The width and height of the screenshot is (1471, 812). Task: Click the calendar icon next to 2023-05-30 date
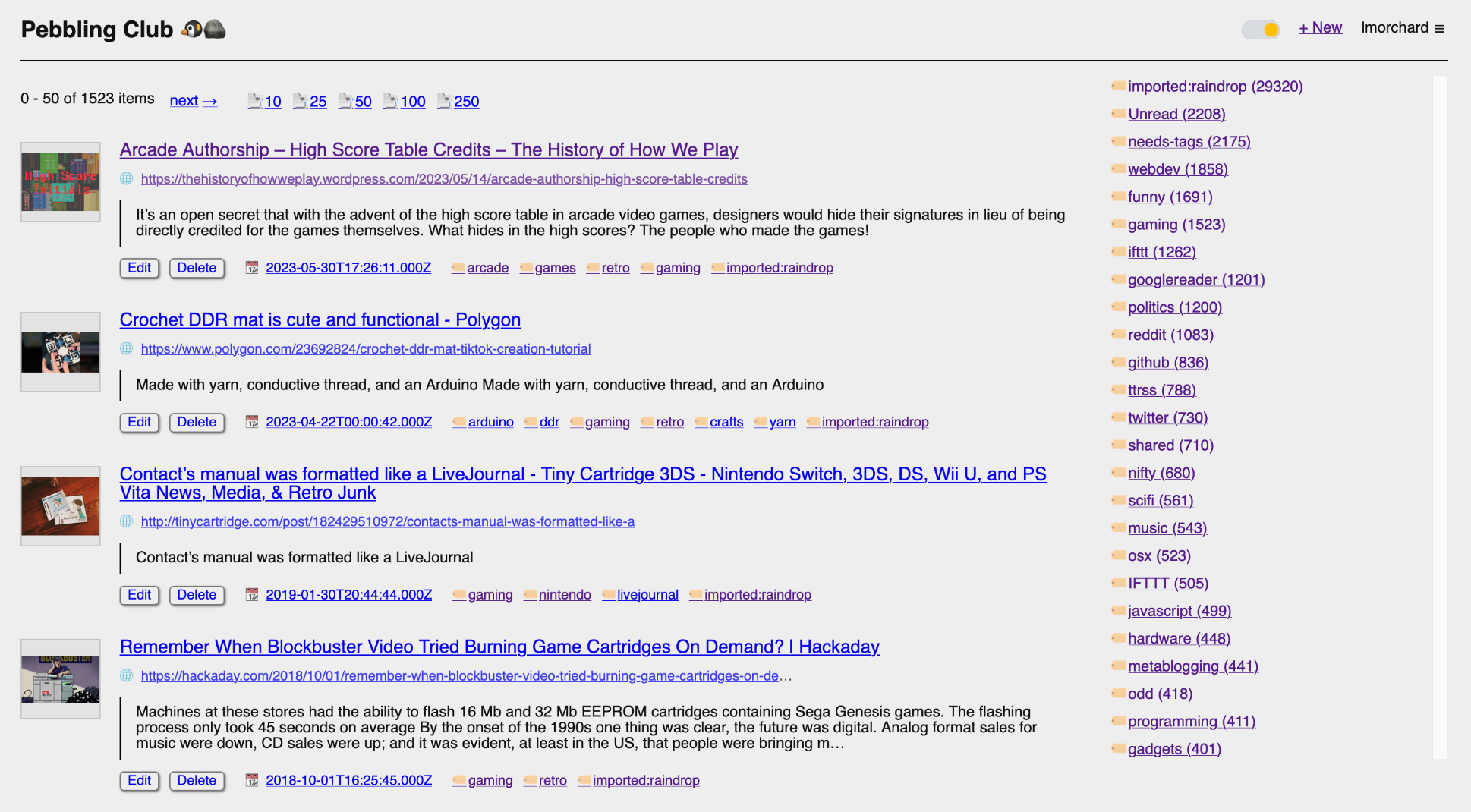point(252,268)
